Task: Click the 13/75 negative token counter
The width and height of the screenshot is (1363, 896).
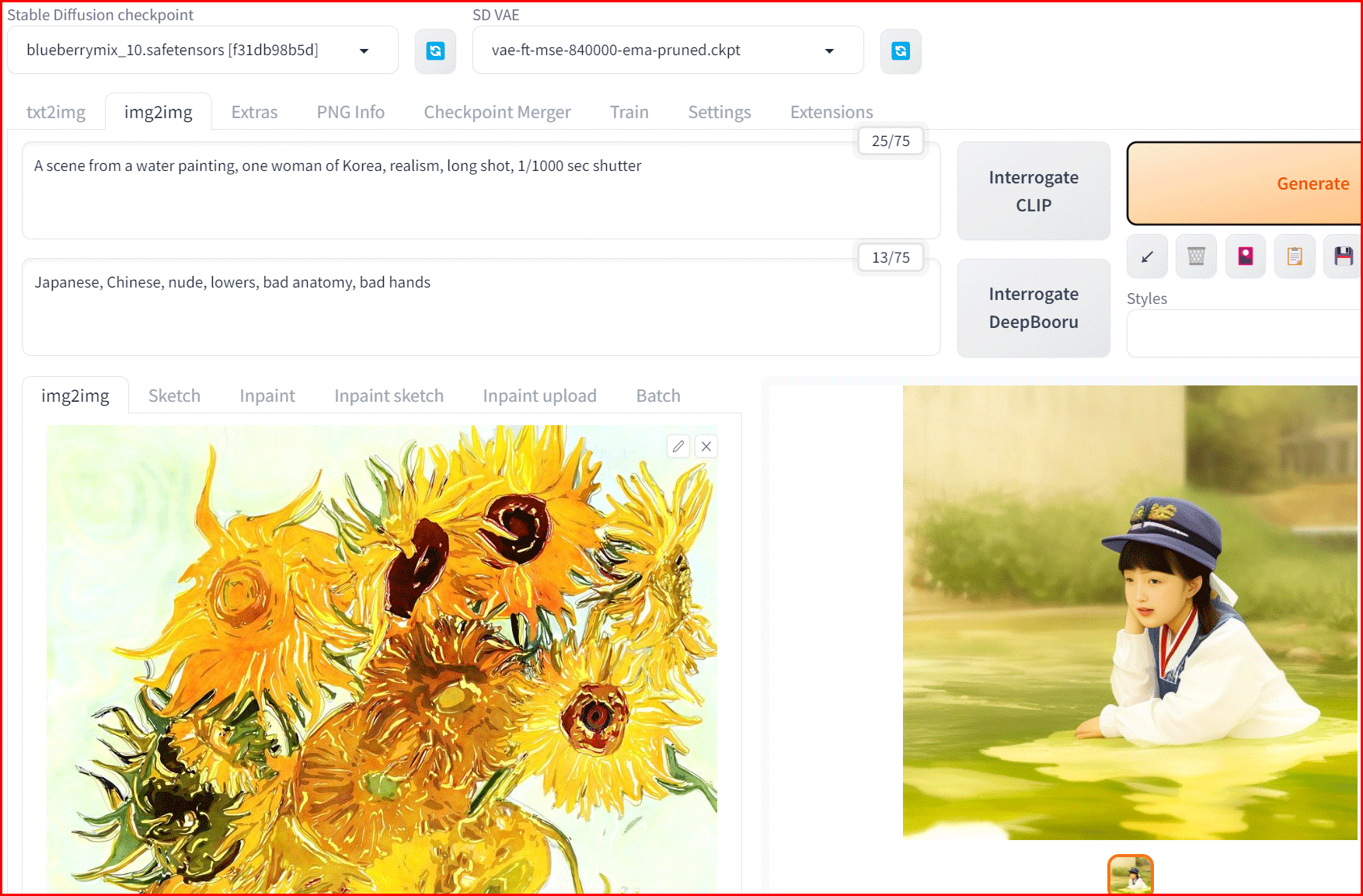Action: pos(891,257)
